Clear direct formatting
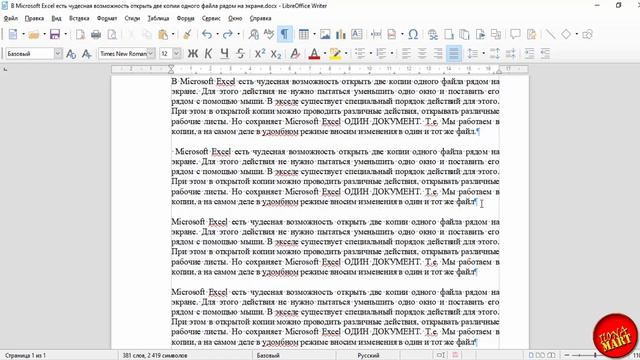 [295, 53]
